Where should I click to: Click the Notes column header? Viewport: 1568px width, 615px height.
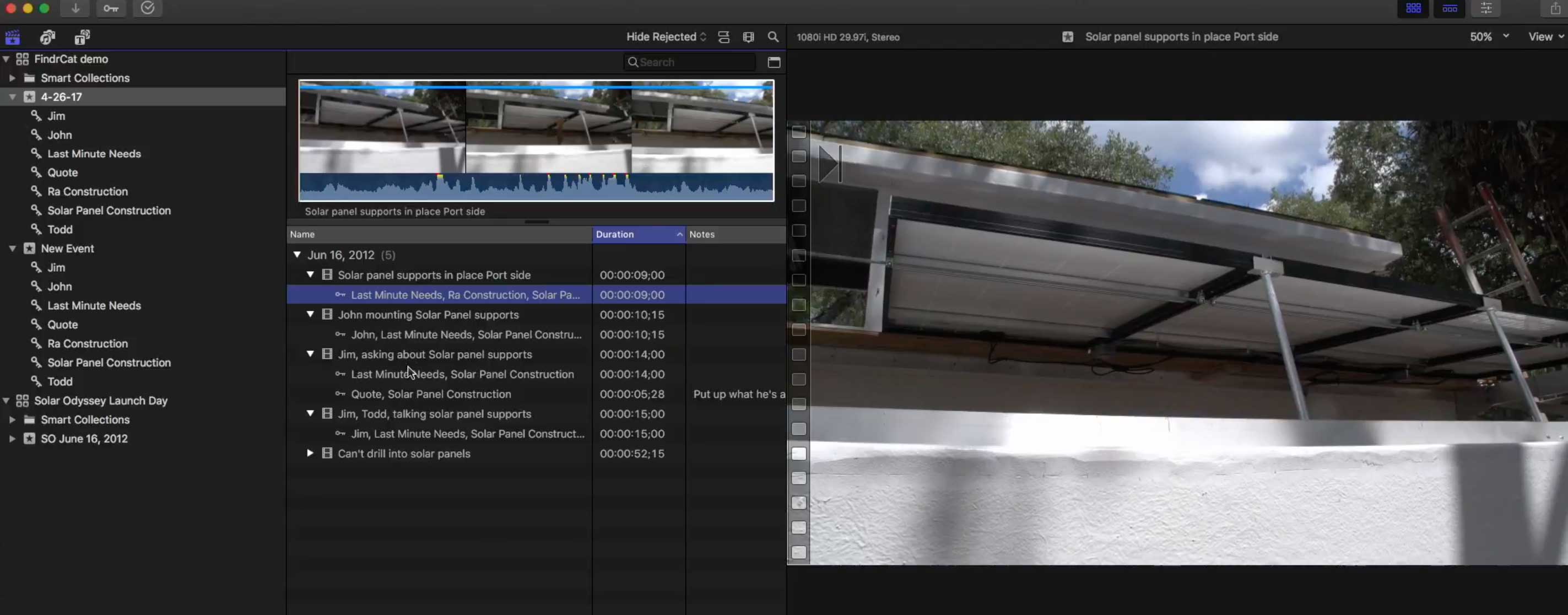(x=736, y=234)
